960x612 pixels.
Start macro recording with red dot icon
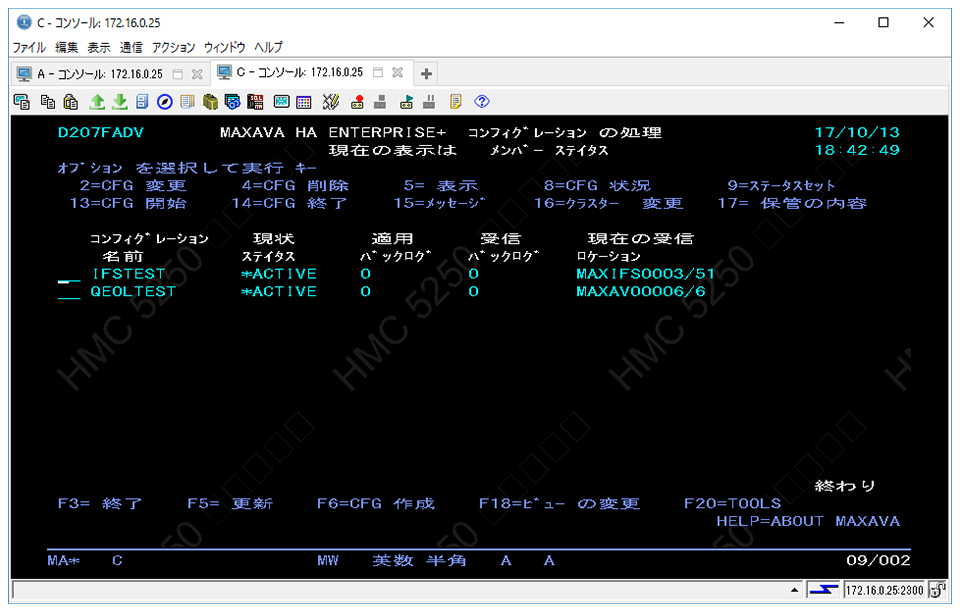pos(358,102)
